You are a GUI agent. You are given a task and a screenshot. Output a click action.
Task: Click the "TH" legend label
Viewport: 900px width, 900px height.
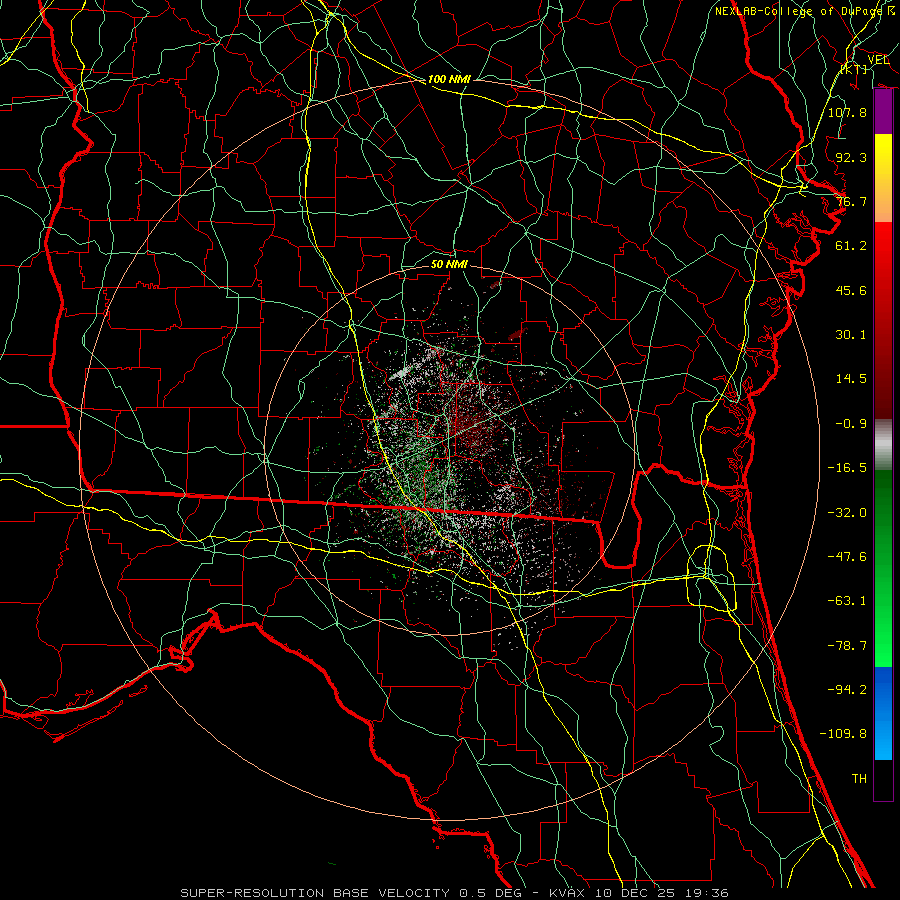coord(859,779)
